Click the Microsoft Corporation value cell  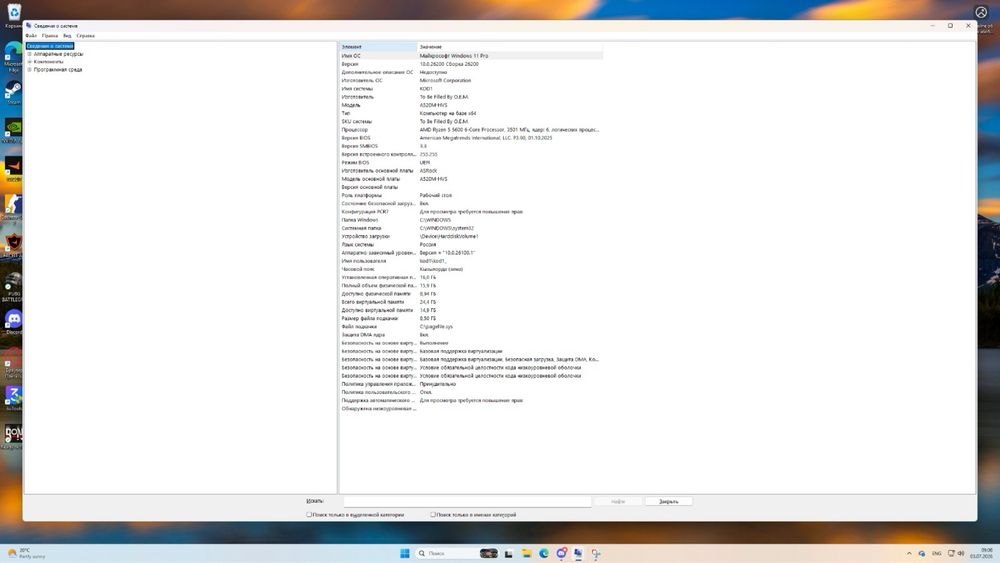[445, 80]
